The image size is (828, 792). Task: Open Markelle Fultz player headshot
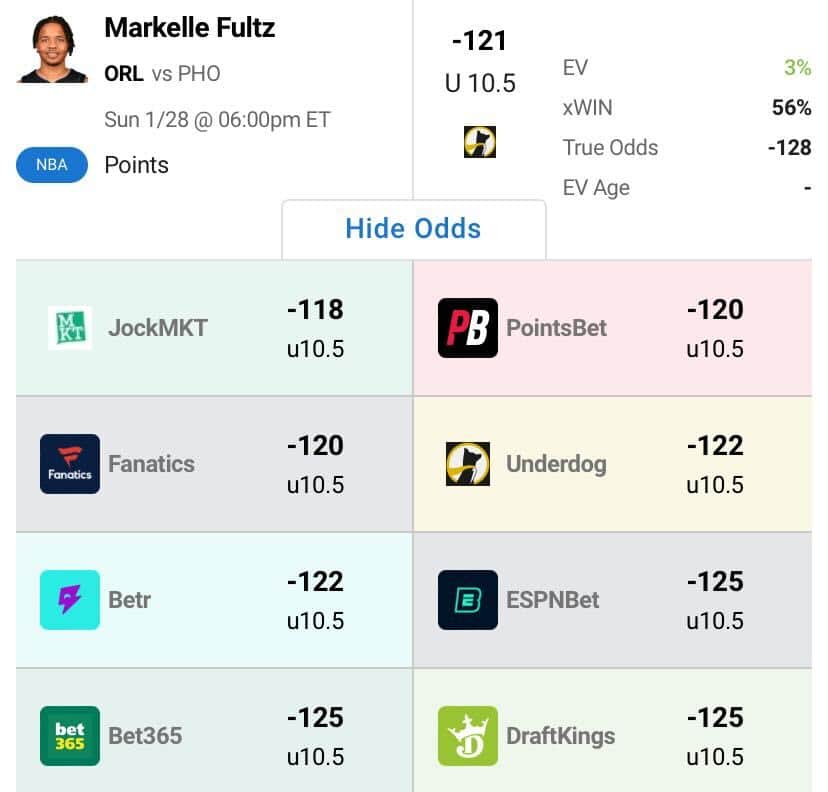tap(52, 46)
